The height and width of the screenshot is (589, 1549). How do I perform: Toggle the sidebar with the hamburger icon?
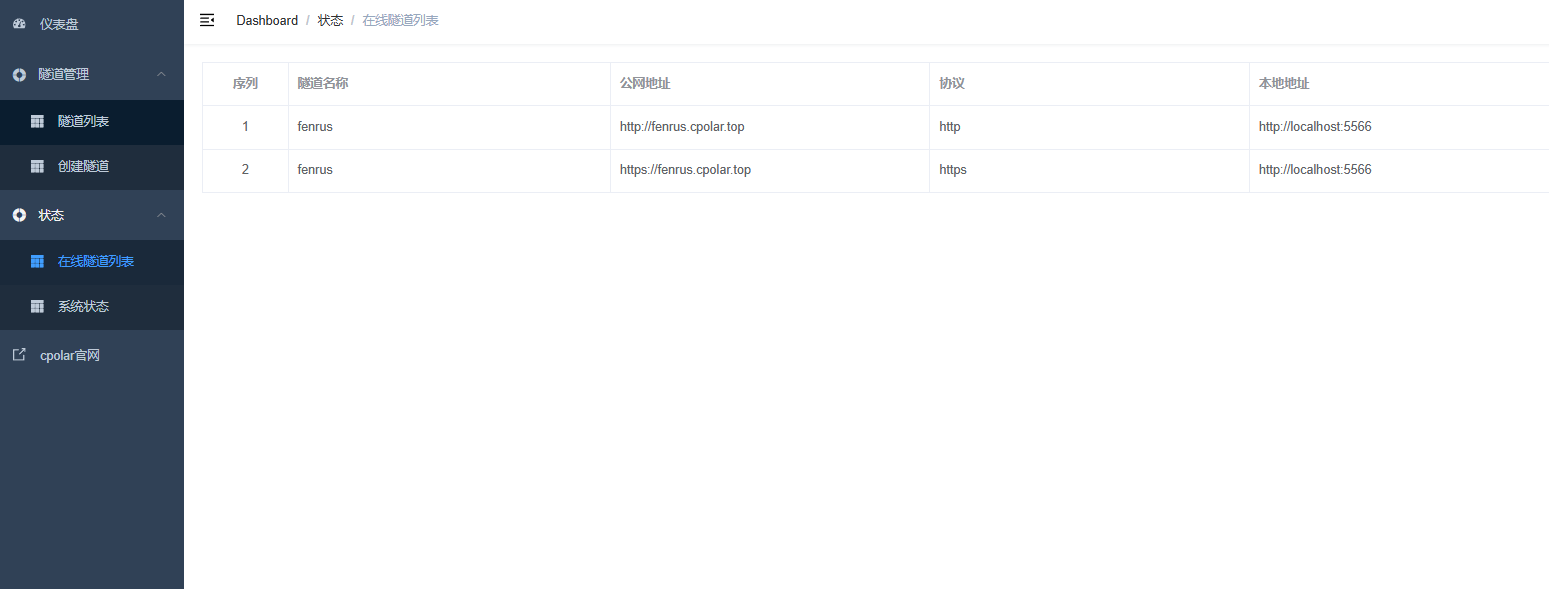207,20
